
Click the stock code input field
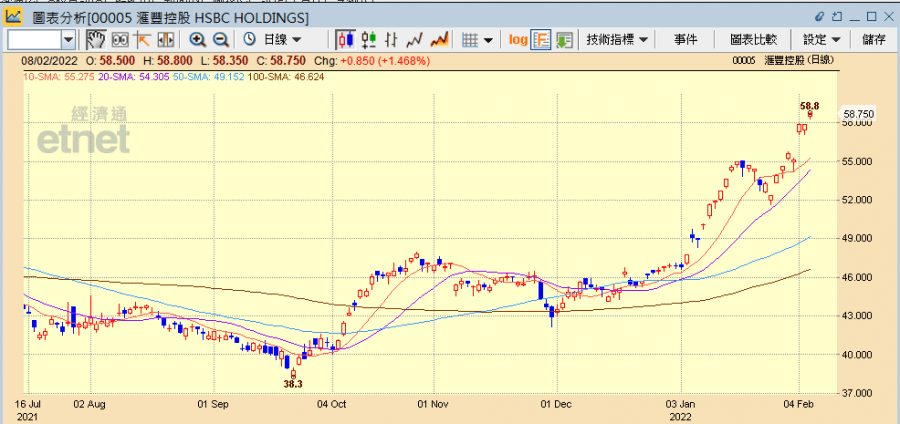click(34, 40)
